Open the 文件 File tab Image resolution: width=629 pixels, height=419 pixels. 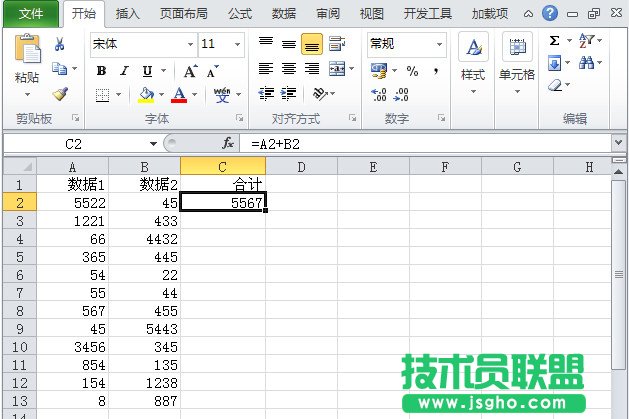point(31,14)
